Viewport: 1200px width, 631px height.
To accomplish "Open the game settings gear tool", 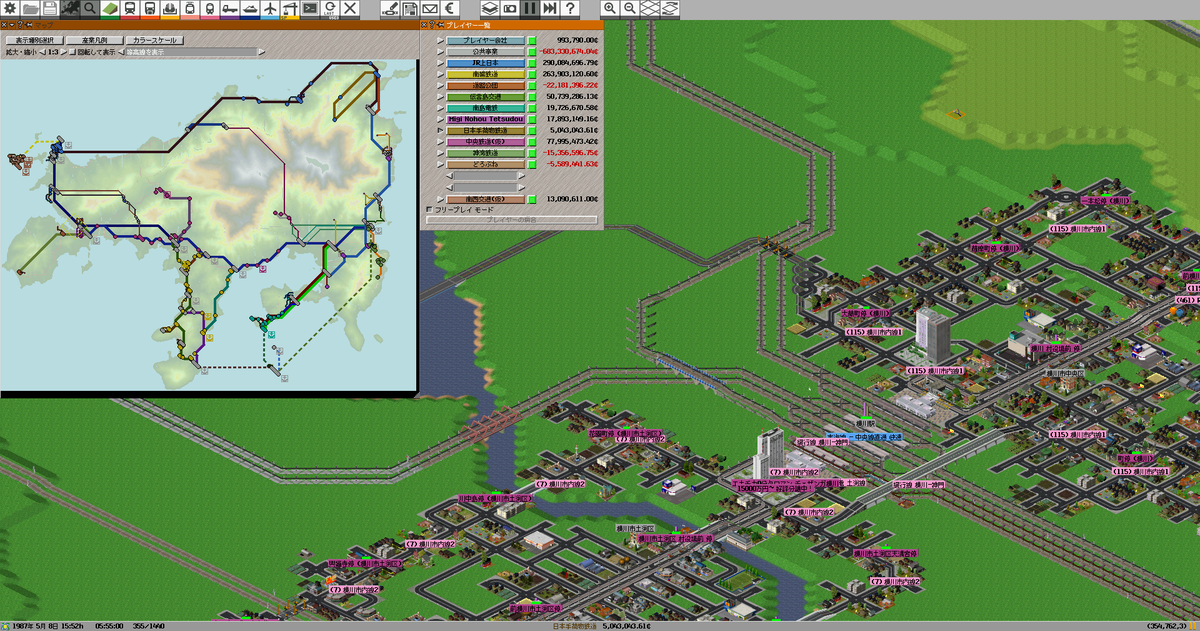I will pyautogui.click(x=10, y=10).
